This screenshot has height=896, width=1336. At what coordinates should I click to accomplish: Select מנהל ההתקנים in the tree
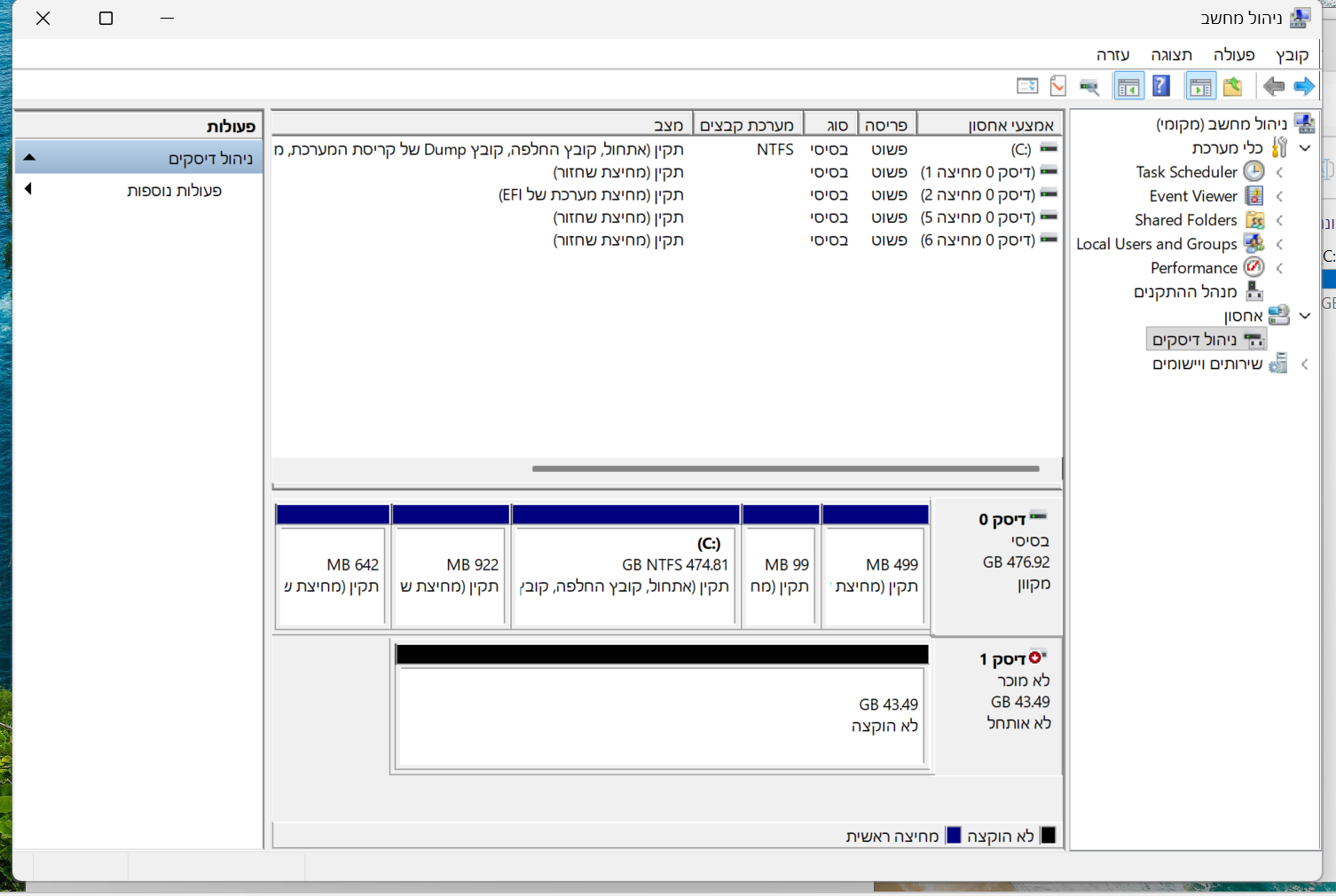coord(1184,292)
